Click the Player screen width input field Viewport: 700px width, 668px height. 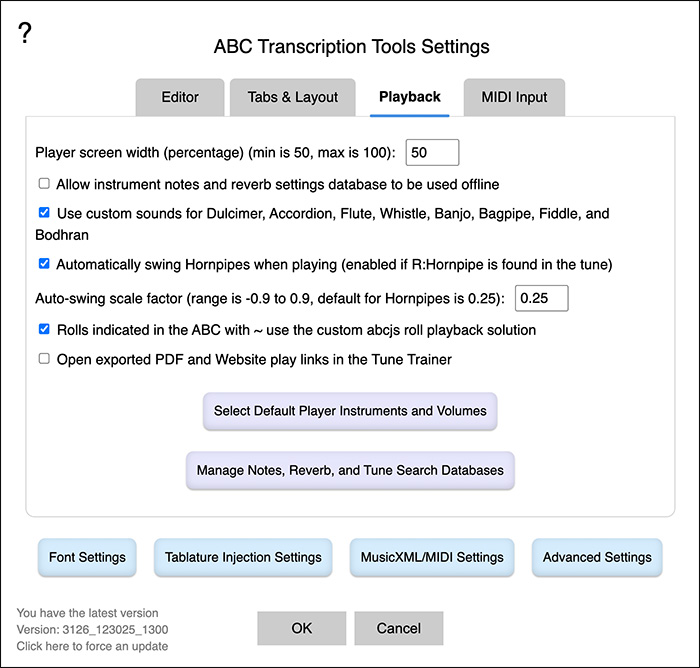tap(432, 152)
